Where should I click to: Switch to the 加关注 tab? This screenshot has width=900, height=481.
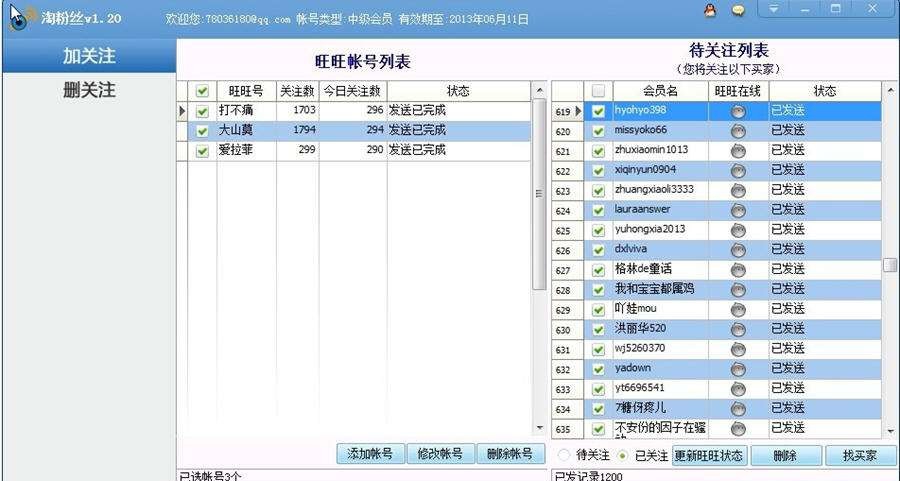click(x=89, y=56)
